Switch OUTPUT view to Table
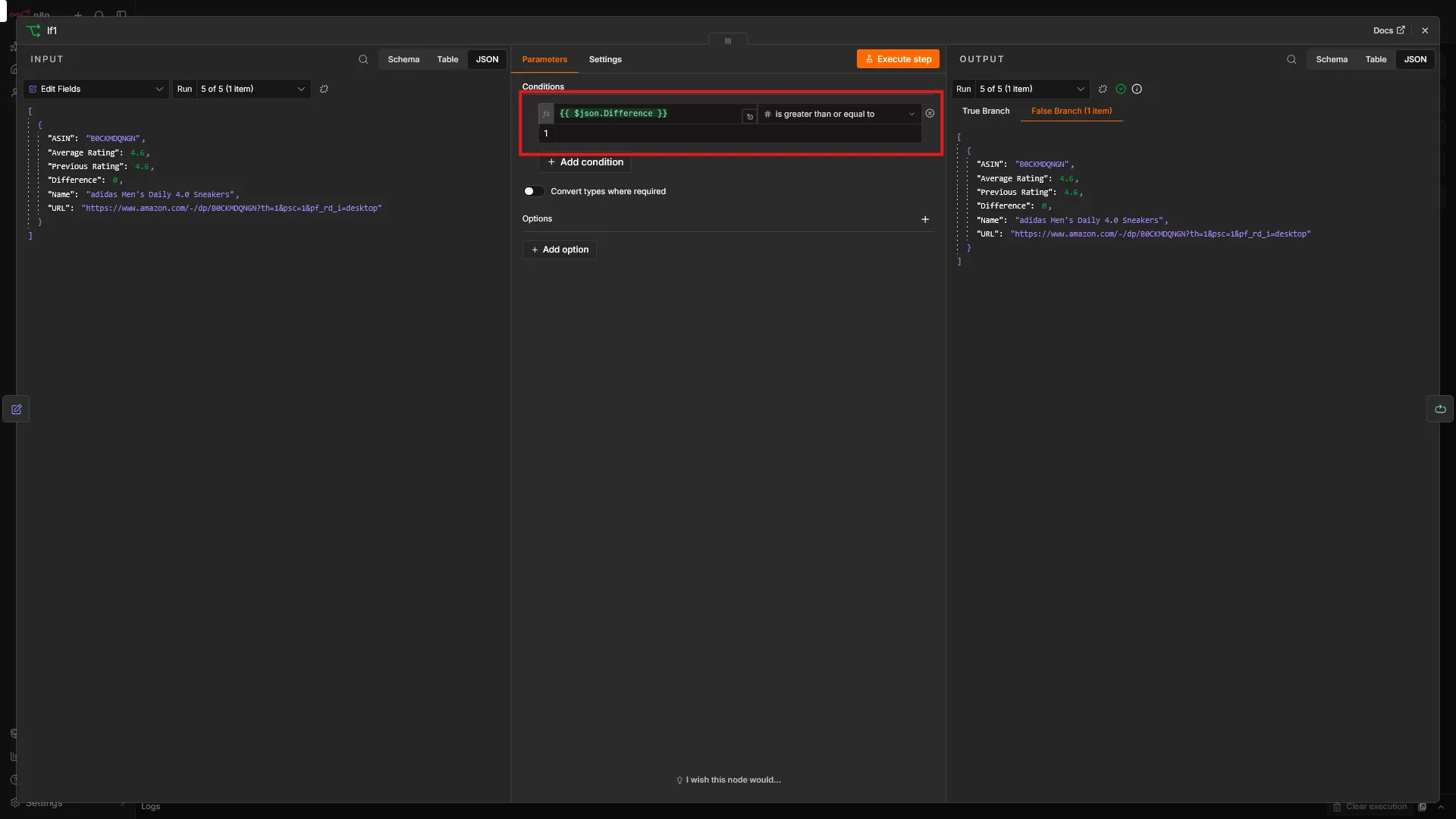 (1376, 59)
